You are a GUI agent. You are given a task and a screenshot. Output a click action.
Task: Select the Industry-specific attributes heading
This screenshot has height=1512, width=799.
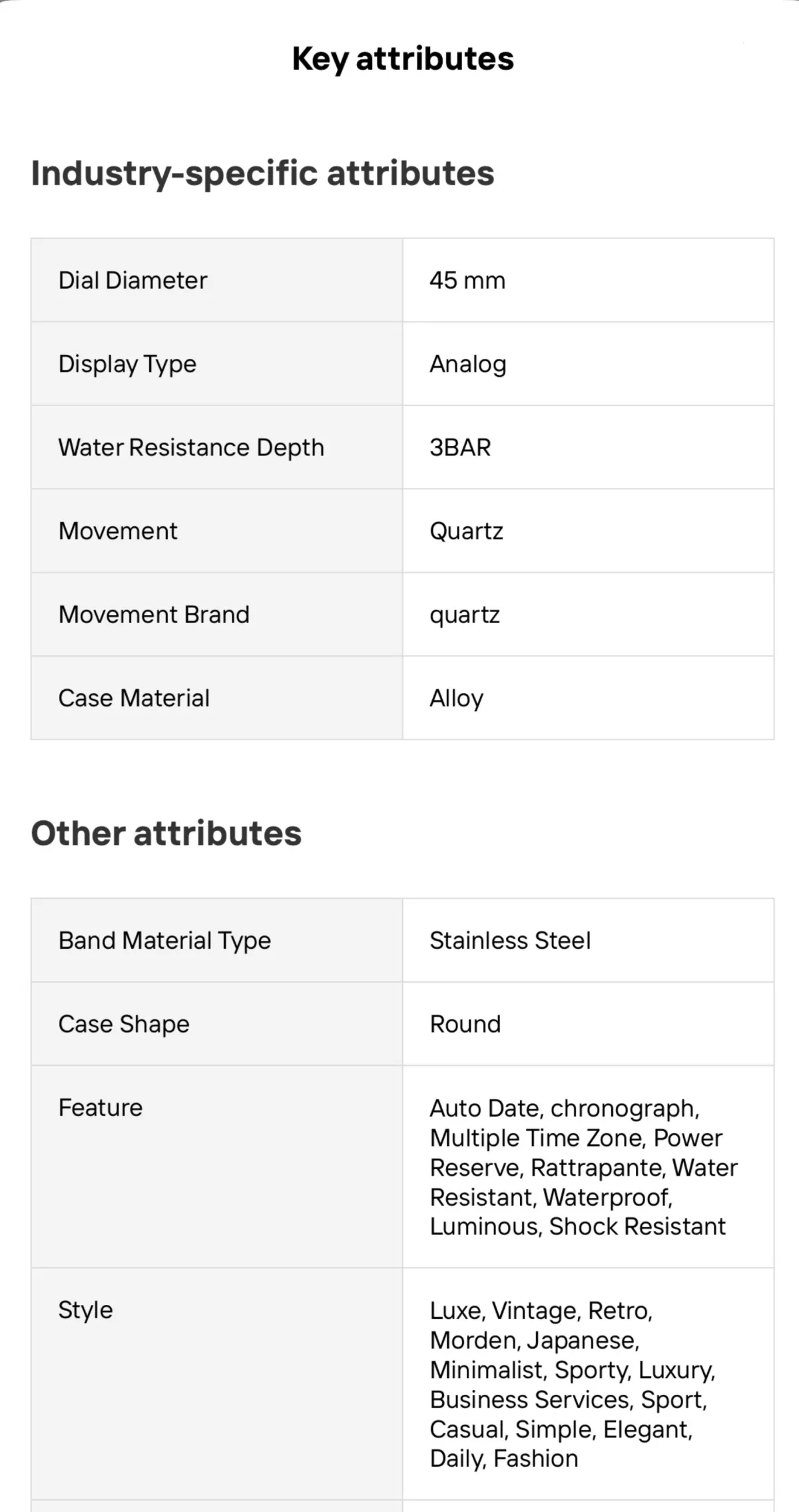coord(262,174)
